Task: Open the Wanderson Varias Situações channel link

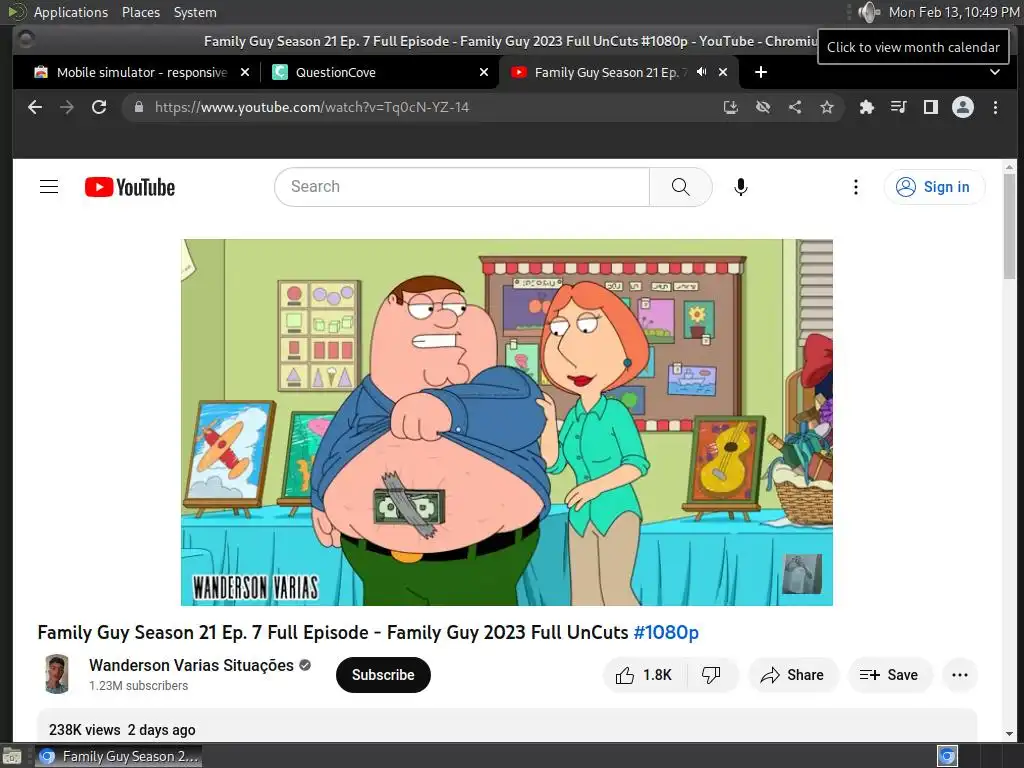Action: click(x=191, y=665)
